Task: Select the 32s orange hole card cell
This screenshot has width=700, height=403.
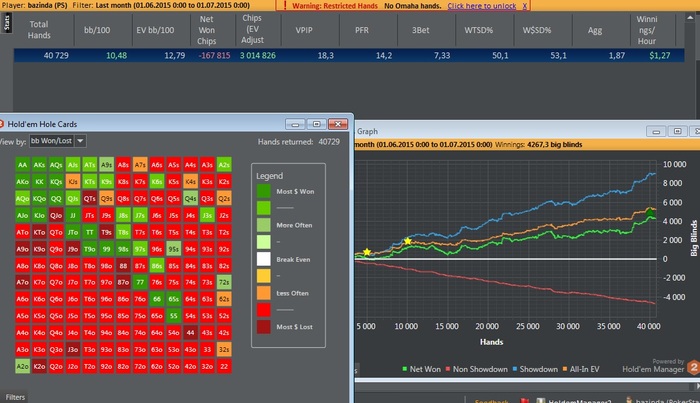Action: coord(224,349)
